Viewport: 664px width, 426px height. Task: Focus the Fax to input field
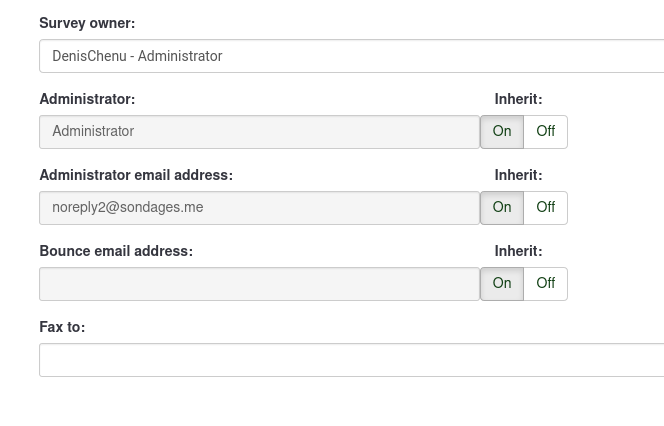350,360
